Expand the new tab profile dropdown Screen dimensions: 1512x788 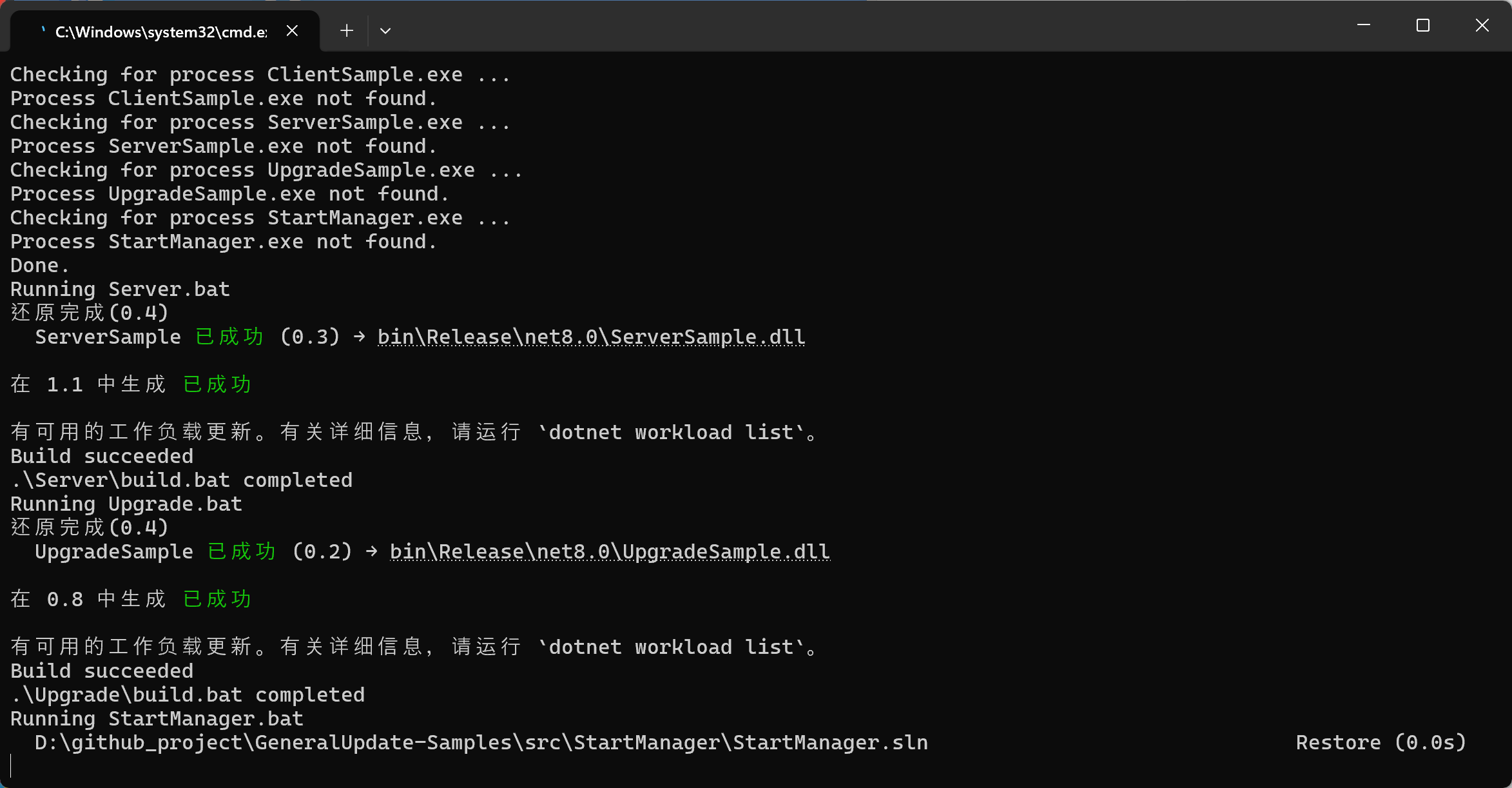point(385,31)
